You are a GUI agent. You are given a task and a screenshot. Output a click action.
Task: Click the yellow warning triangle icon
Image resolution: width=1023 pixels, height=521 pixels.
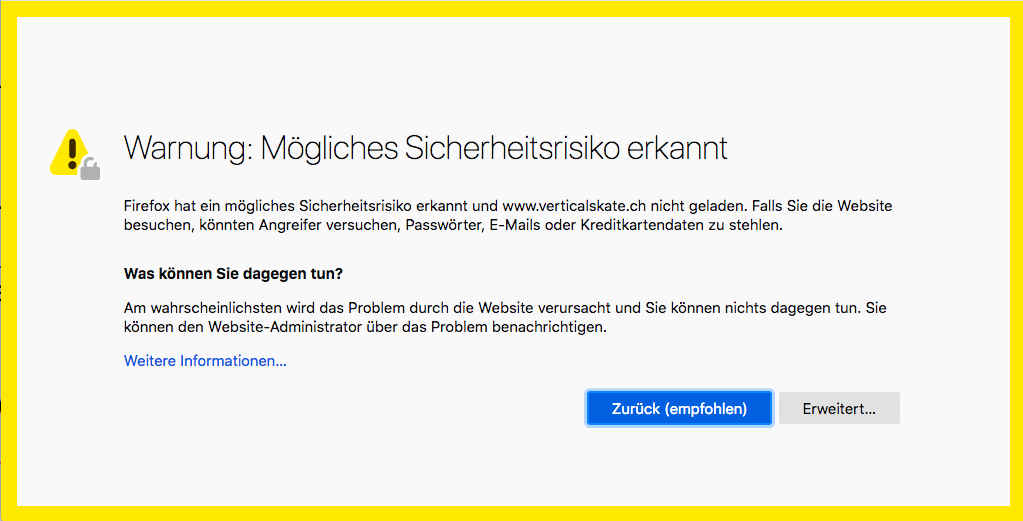coord(69,150)
